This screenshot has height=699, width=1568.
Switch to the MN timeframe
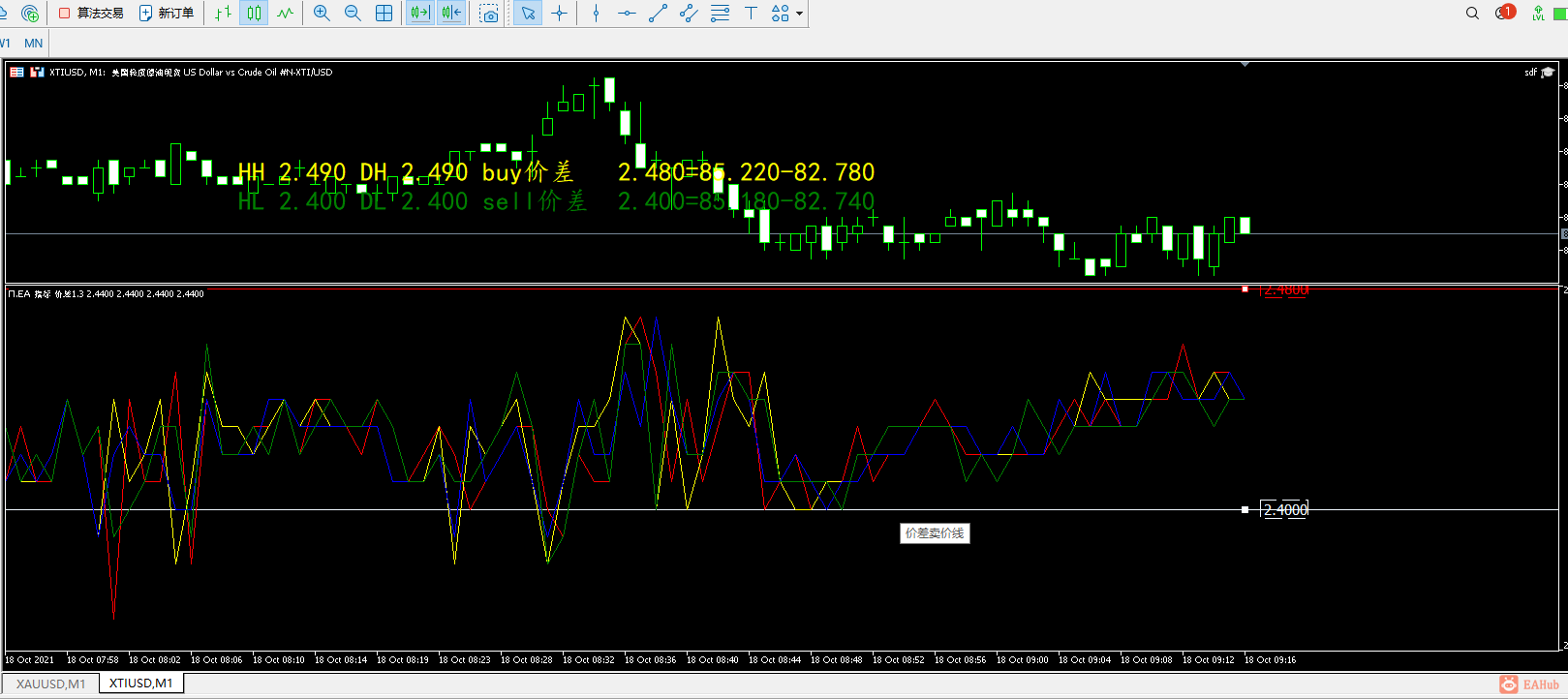[x=33, y=44]
